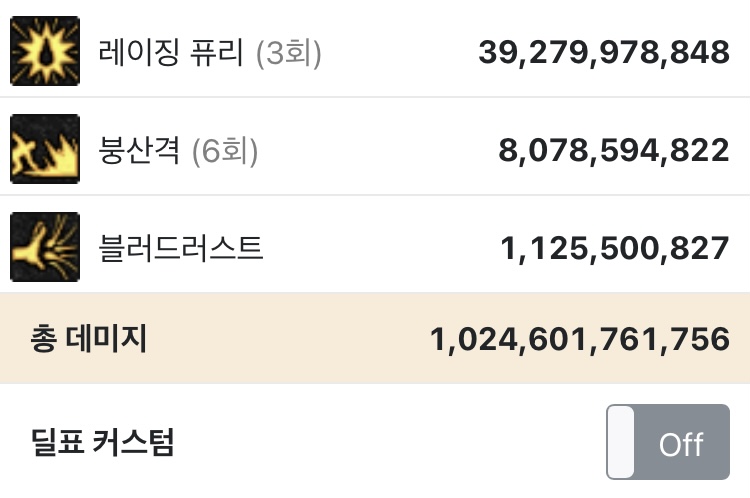Click the 붕산격 skill icon
Image resolution: width=750 pixels, height=498 pixels.
(44, 148)
